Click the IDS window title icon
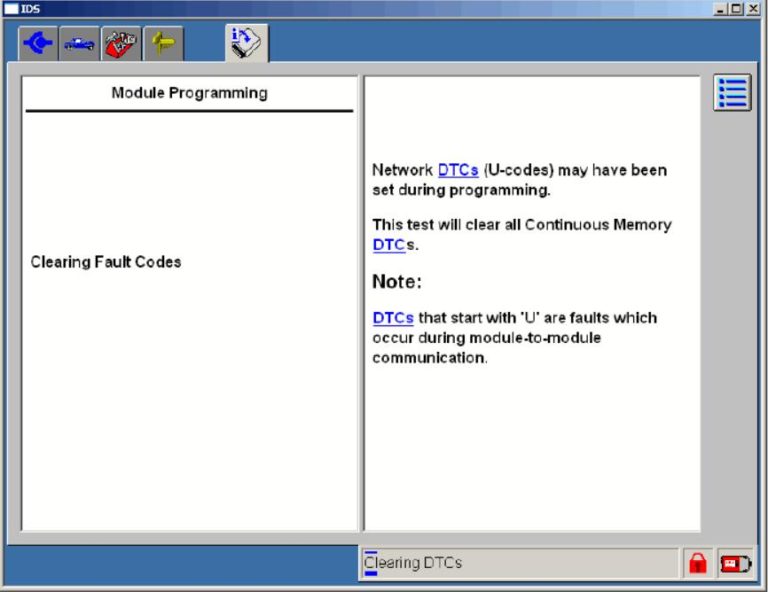The width and height of the screenshot is (768, 592). (11, 8)
